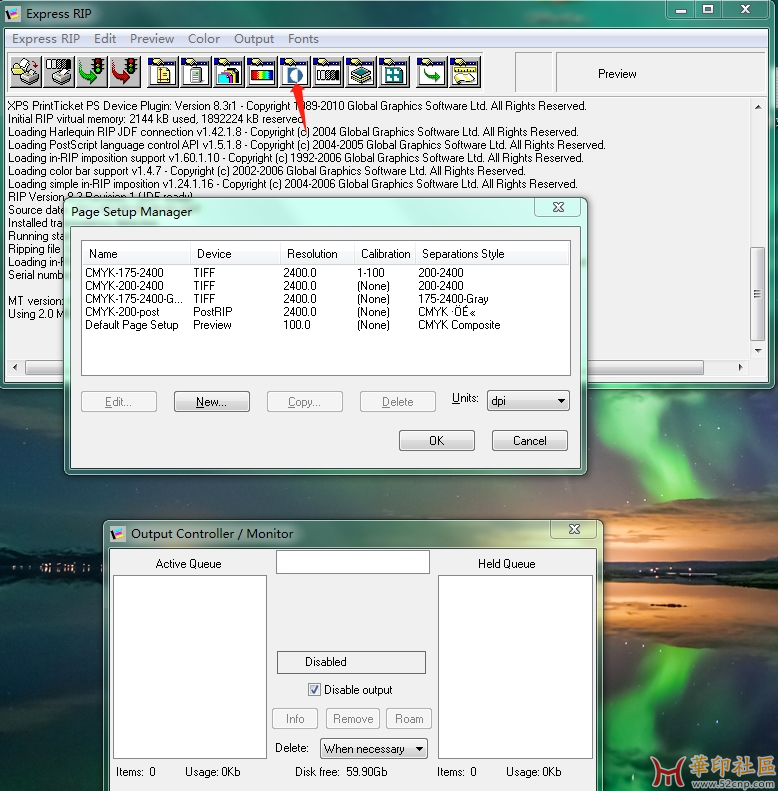Click the log window vertical scrollbar thumb

(x=757, y=294)
